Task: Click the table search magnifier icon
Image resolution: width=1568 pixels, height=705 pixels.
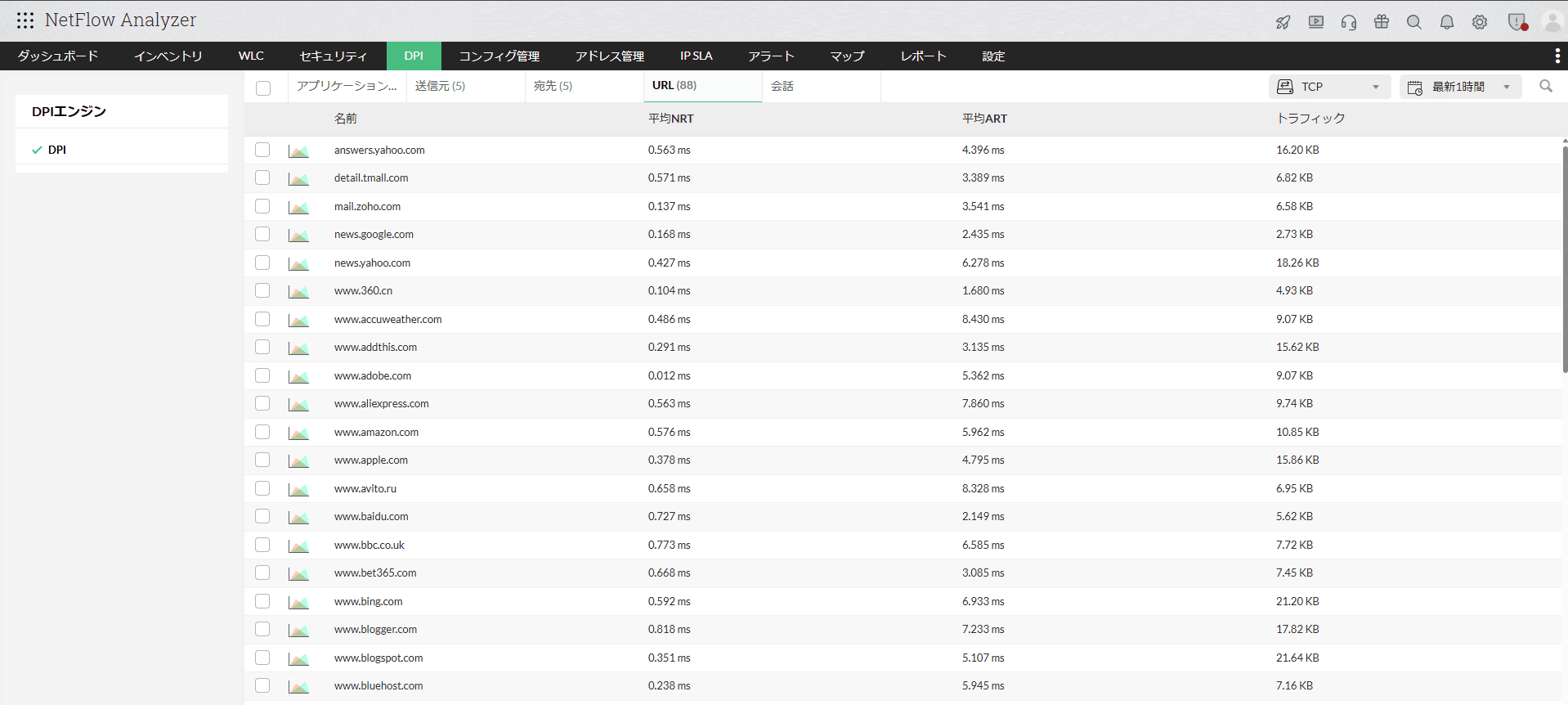Action: click(1546, 86)
